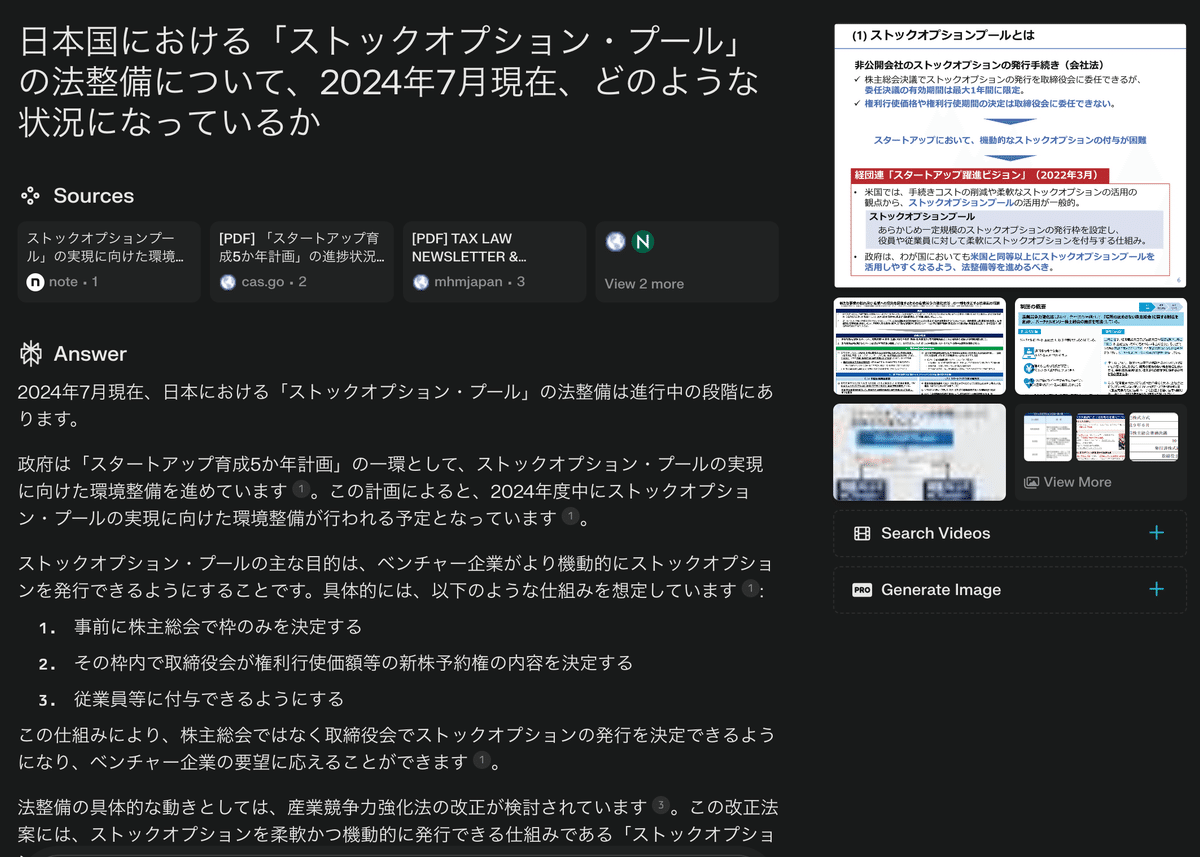The width and height of the screenshot is (1200, 857).
Task: Open the blurred flowchart thumbnail
Action: [920, 452]
